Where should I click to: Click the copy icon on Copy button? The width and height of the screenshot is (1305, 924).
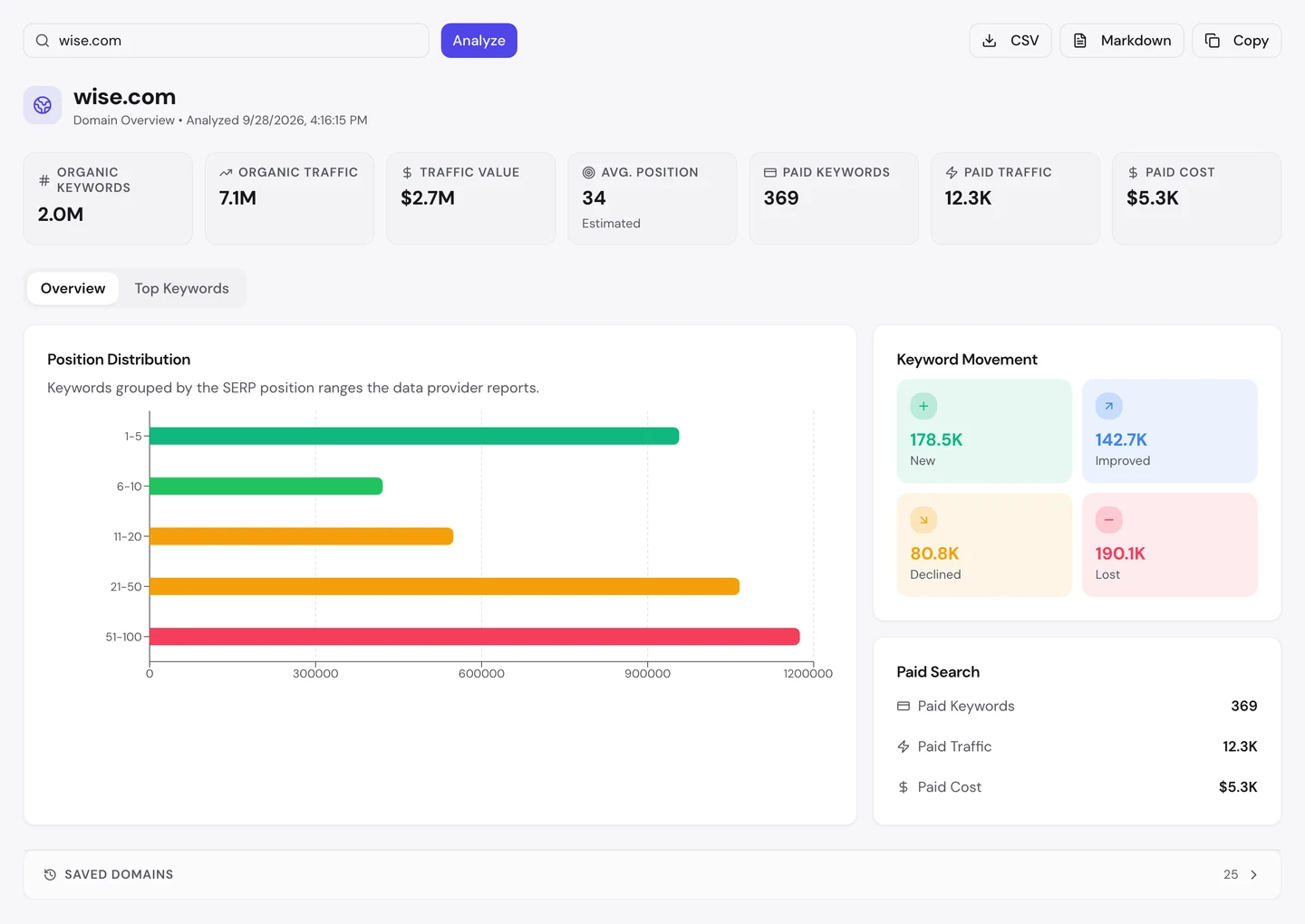point(1213,41)
